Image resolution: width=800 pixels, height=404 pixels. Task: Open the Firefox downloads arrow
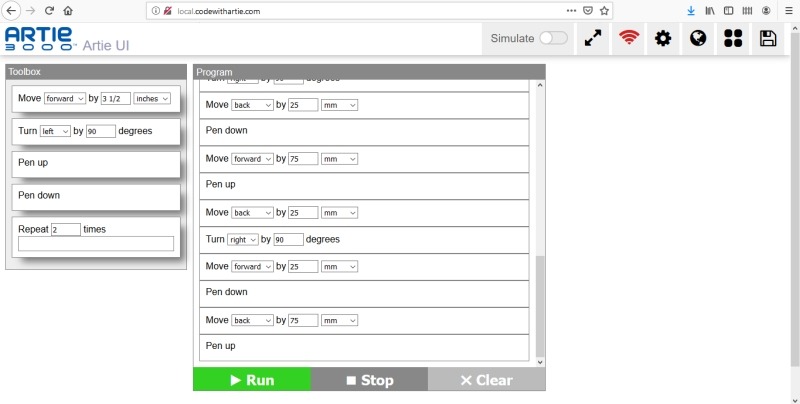(x=690, y=10)
